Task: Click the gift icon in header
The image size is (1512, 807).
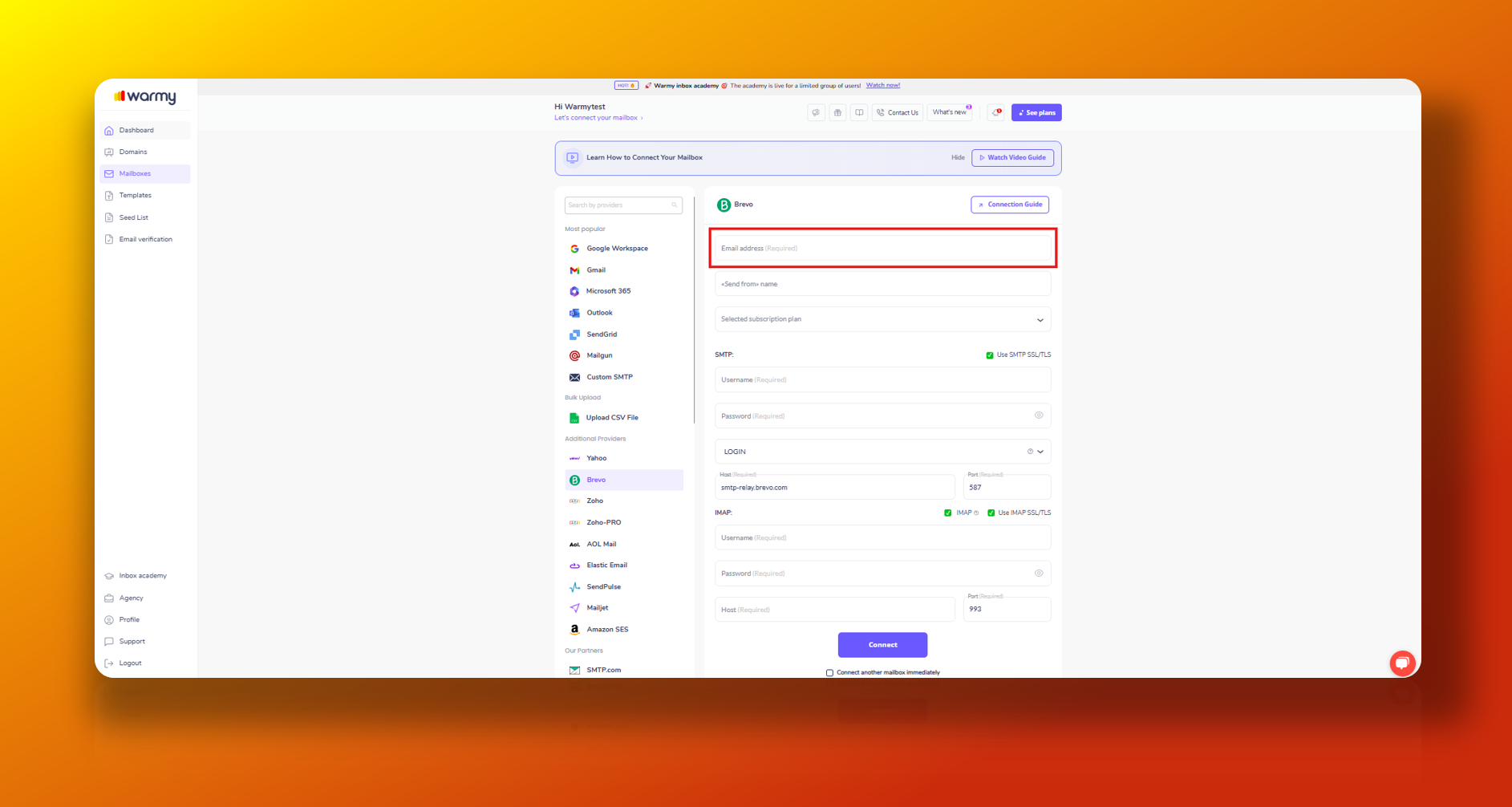Action: click(837, 112)
